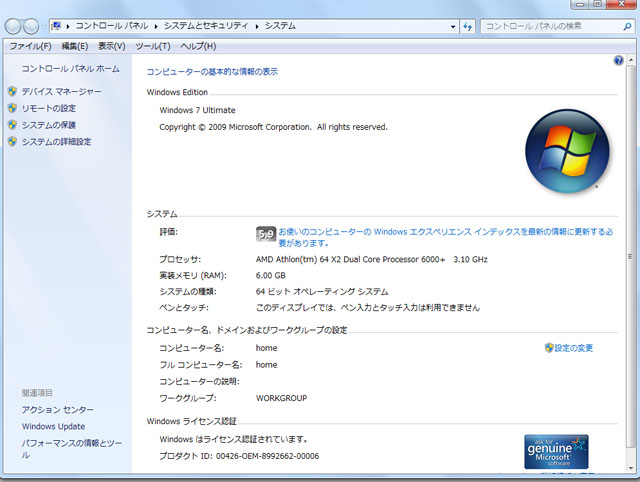
Task: Click システム breadcrumb segment
Action: click(x=280, y=26)
